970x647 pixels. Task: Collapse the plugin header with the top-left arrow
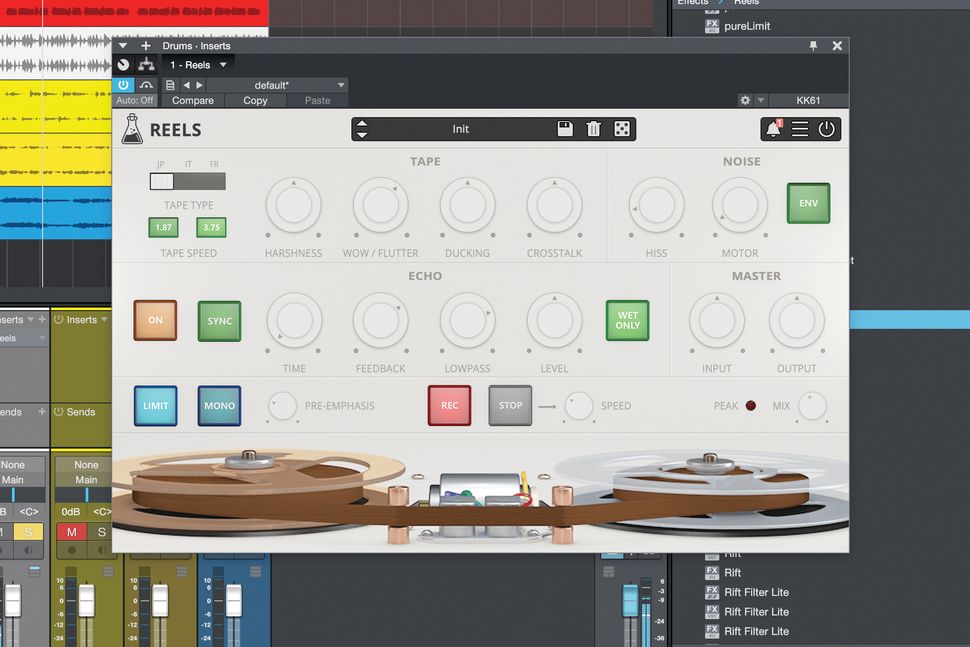click(x=122, y=45)
